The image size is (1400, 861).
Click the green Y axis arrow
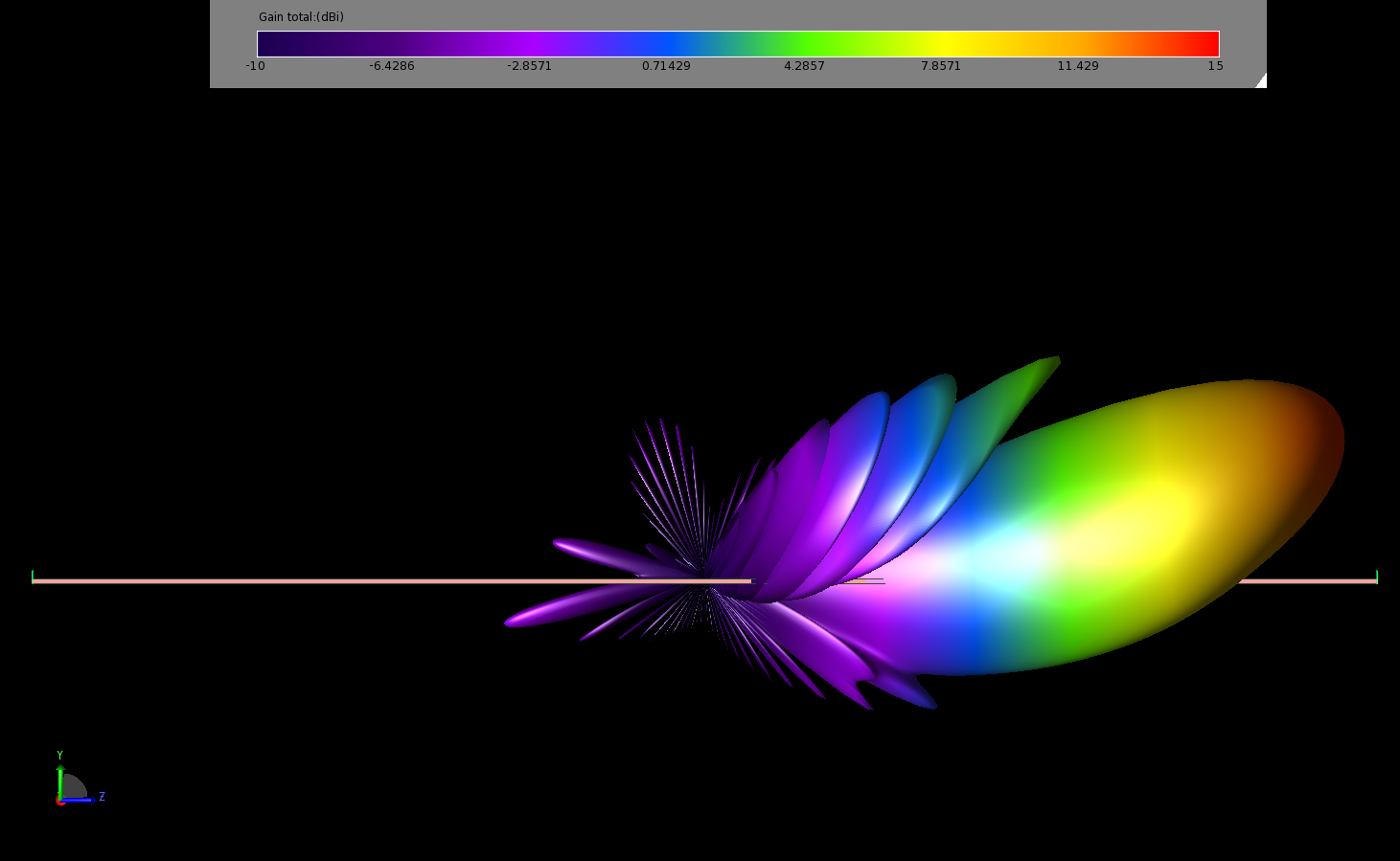point(59,778)
